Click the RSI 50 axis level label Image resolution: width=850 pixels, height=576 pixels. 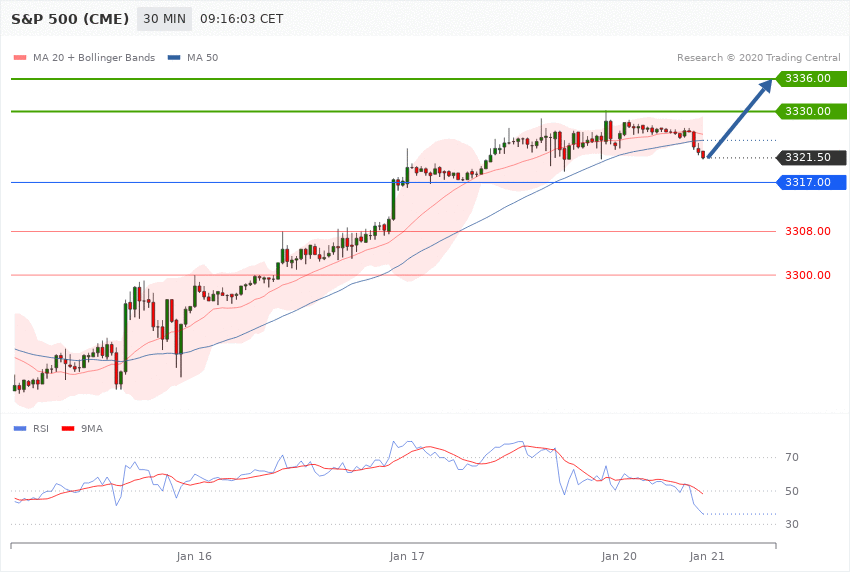click(791, 491)
